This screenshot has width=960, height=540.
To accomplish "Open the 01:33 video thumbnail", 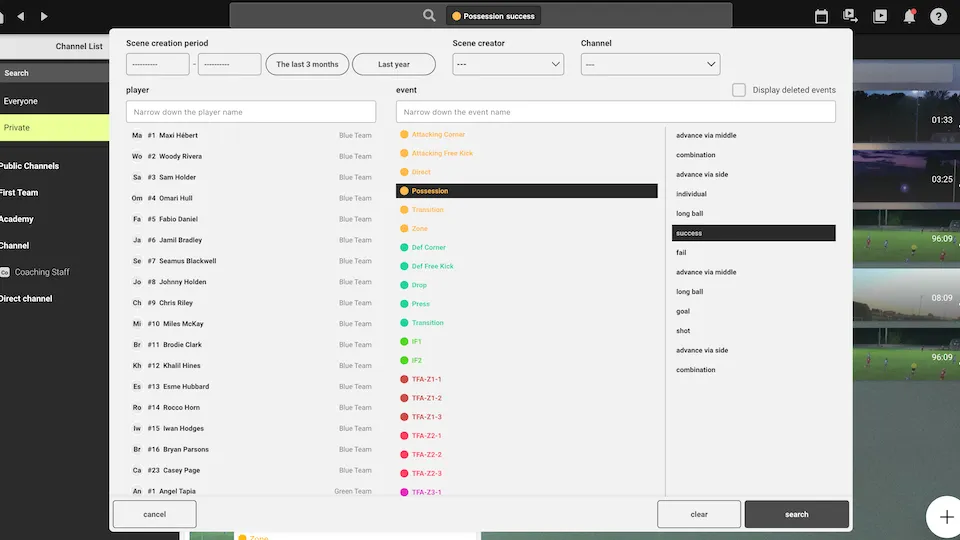I will (906, 116).
